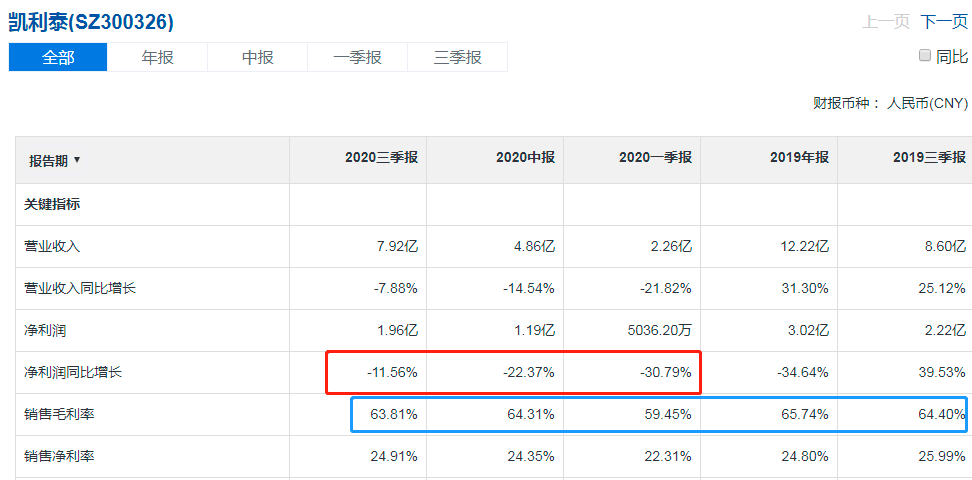Click the 上一页 link
Image resolution: width=972 pixels, height=480 pixels.
(x=886, y=22)
